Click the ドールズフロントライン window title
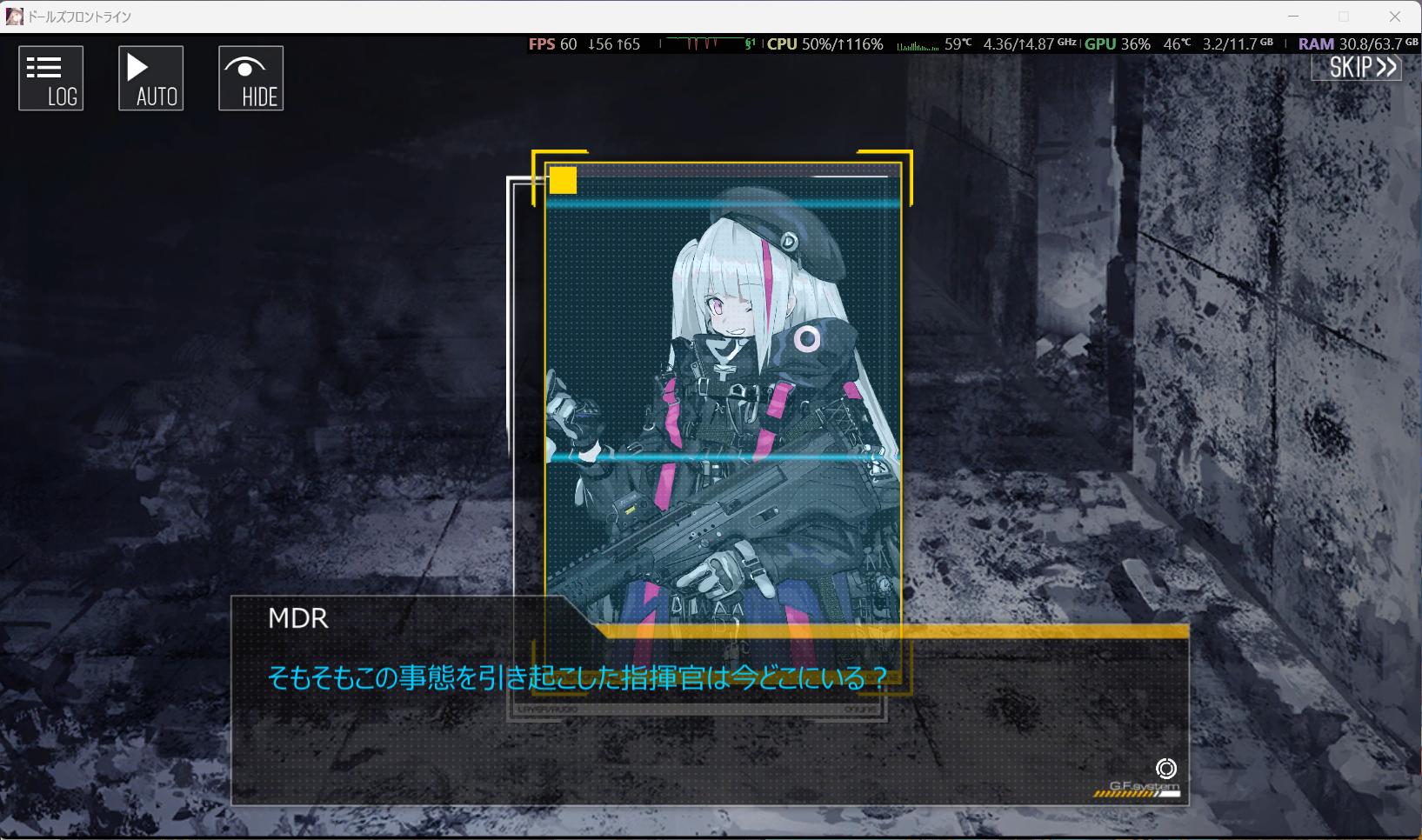The image size is (1422, 840). click(x=80, y=17)
